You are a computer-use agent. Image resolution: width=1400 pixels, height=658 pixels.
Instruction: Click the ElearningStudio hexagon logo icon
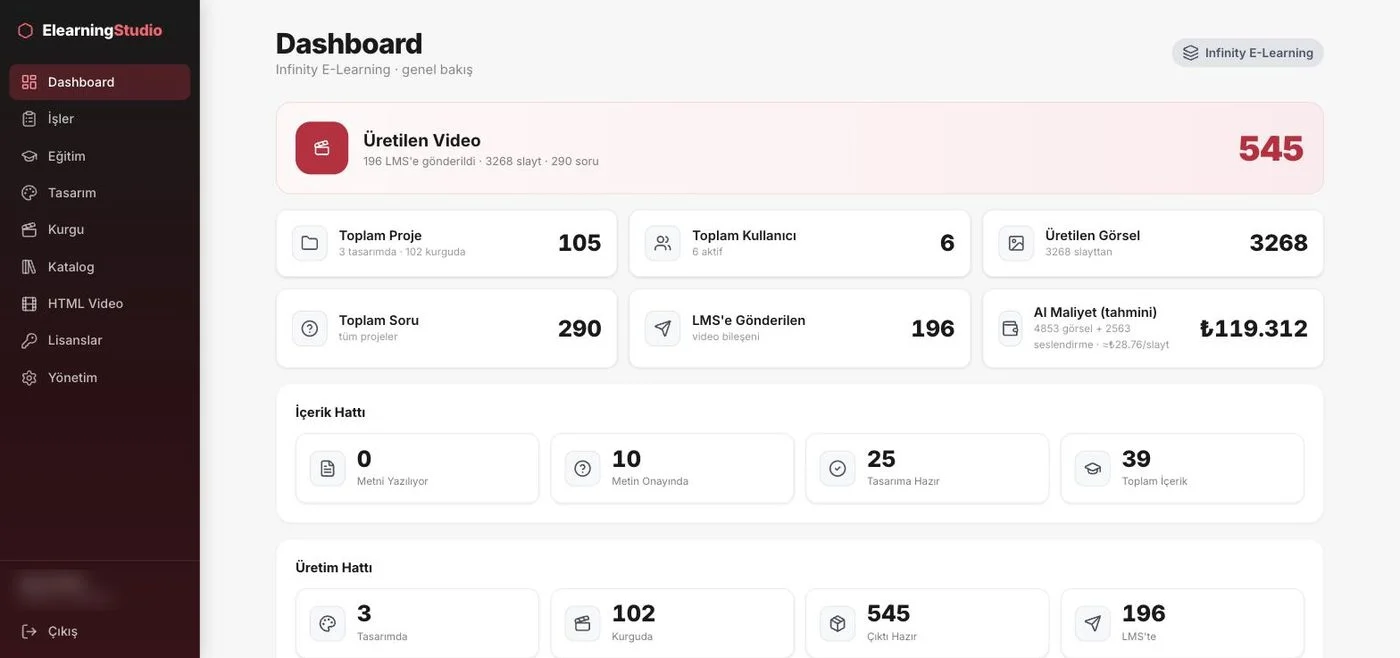25,31
